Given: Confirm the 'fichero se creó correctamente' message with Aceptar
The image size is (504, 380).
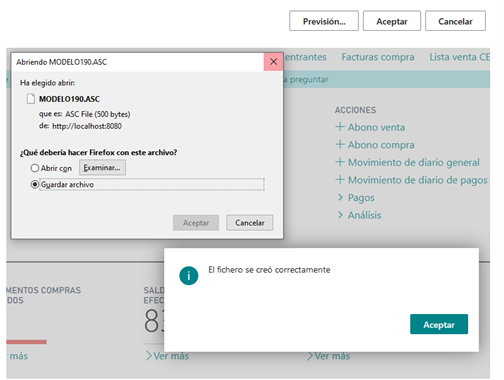Looking at the screenshot, I should pyautogui.click(x=439, y=324).
